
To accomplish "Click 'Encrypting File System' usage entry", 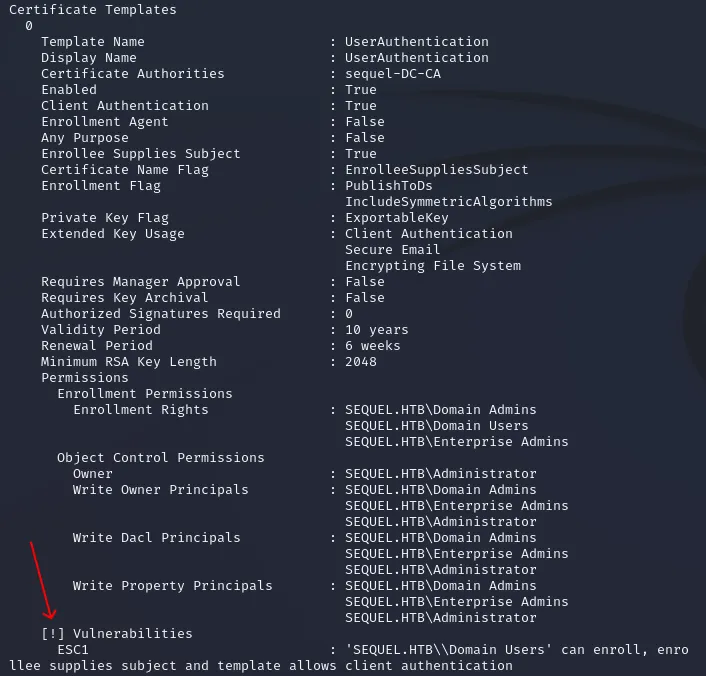I will pyautogui.click(x=433, y=266).
